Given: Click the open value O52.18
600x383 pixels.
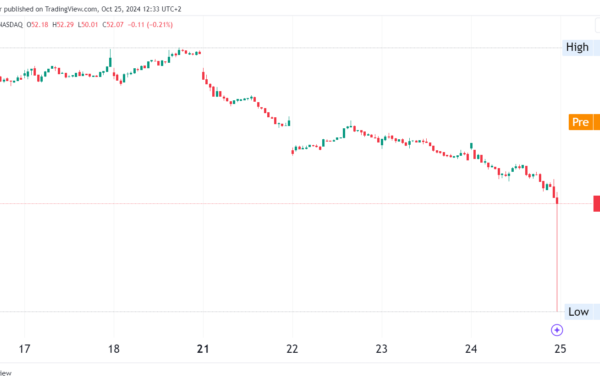Looking at the screenshot, I should [x=38, y=25].
